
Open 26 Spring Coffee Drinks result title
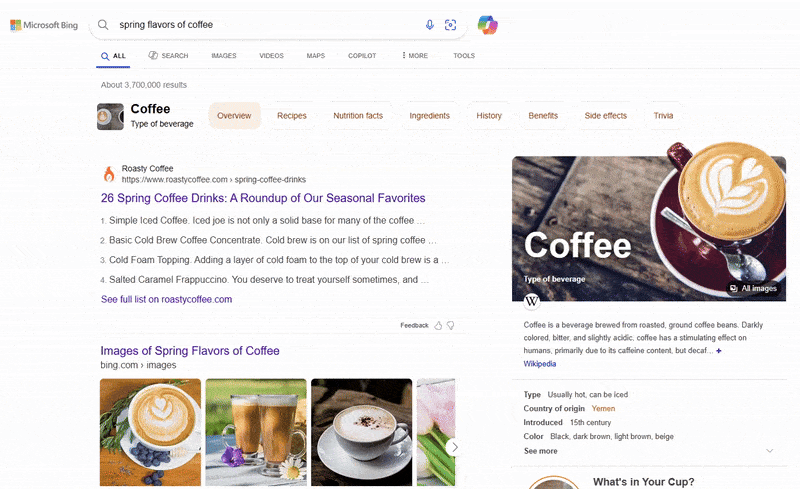[x=263, y=198]
